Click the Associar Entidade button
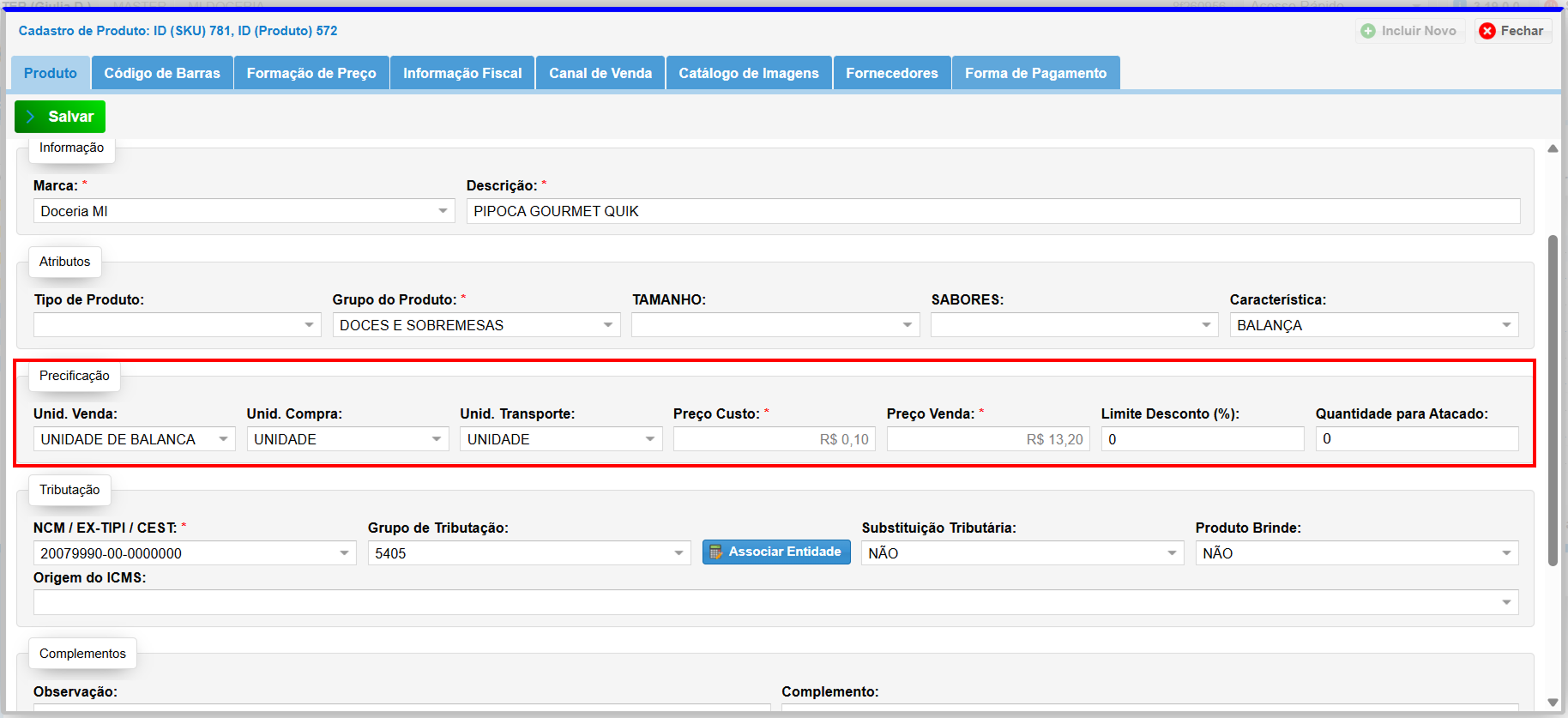Image resolution: width=1568 pixels, height=718 pixels. tap(776, 552)
